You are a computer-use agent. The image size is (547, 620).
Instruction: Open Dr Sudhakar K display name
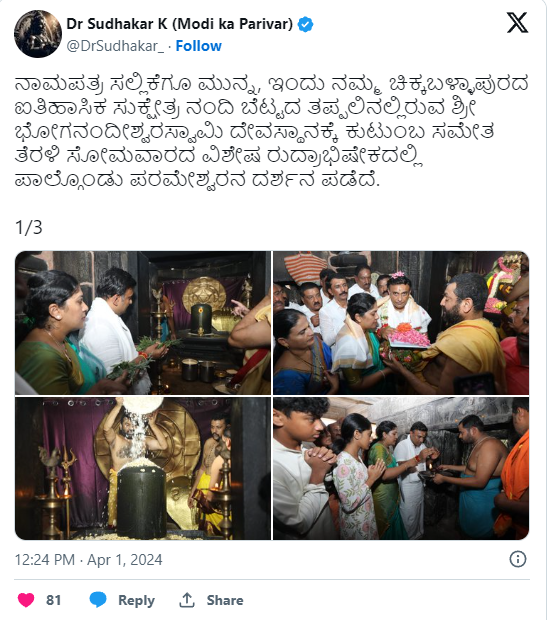coord(180,24)
